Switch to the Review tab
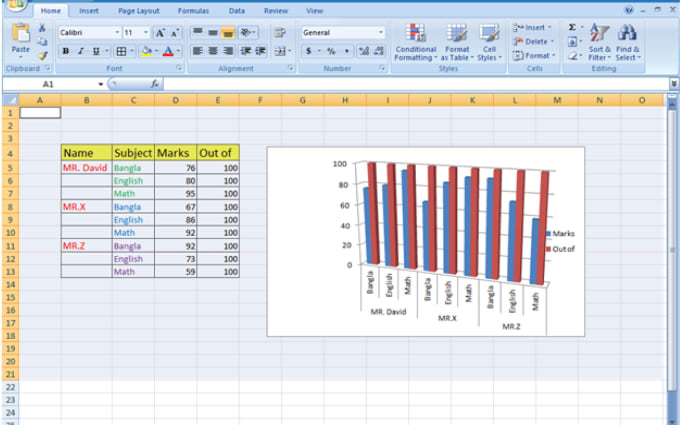The height and width of the screenshot is (425, 680). tap(276, 11)
